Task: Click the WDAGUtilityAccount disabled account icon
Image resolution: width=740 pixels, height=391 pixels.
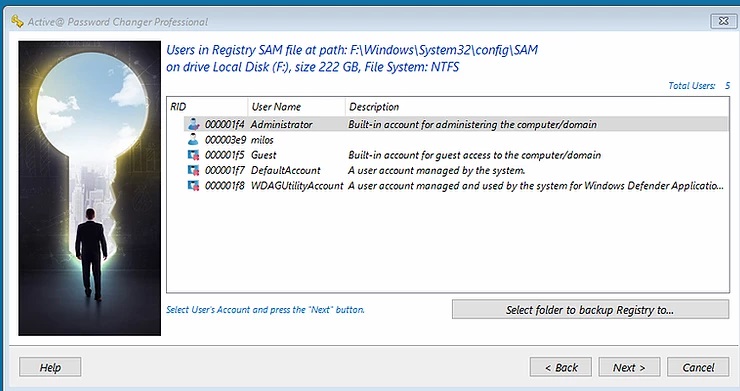Action: click(193, 186)
